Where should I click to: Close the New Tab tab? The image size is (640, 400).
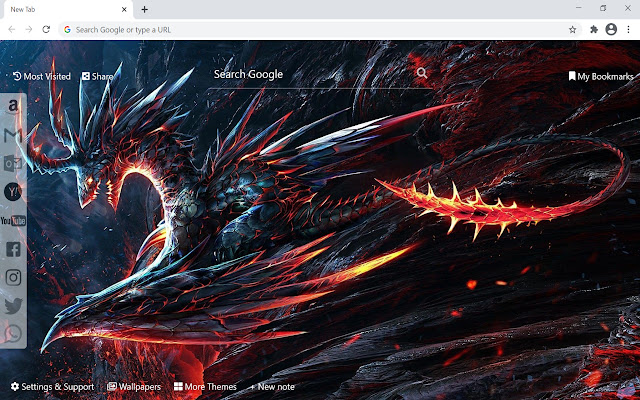[124, 9]
